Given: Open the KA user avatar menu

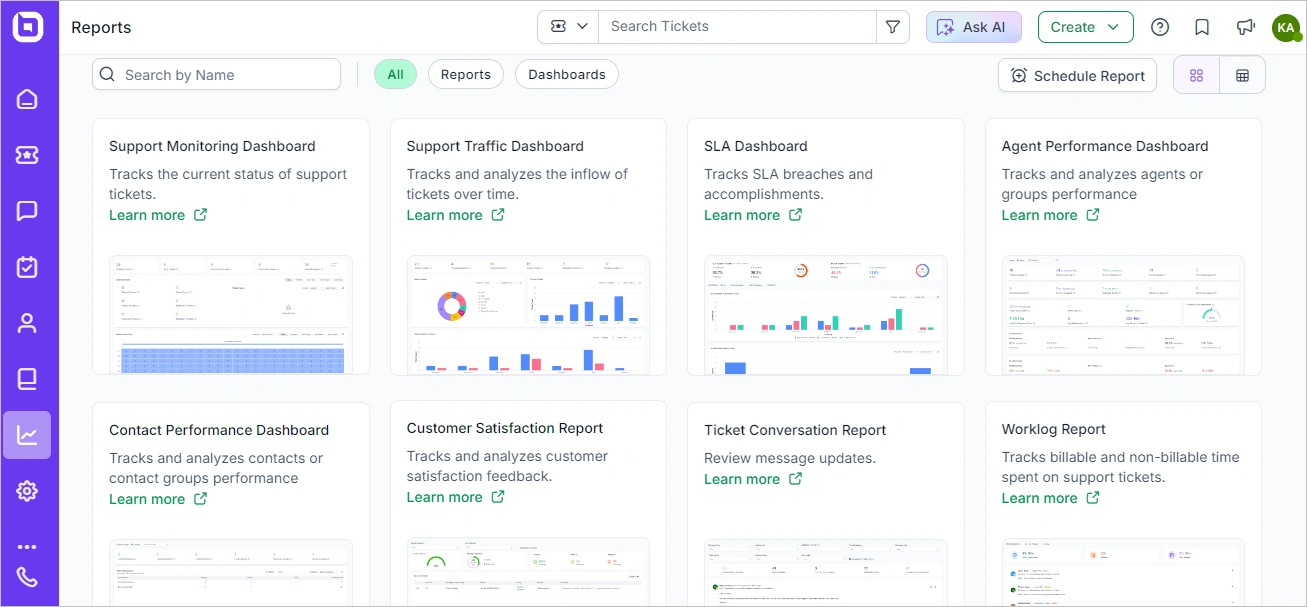Looking at the screenshot, I should (x=1286, y=27).
